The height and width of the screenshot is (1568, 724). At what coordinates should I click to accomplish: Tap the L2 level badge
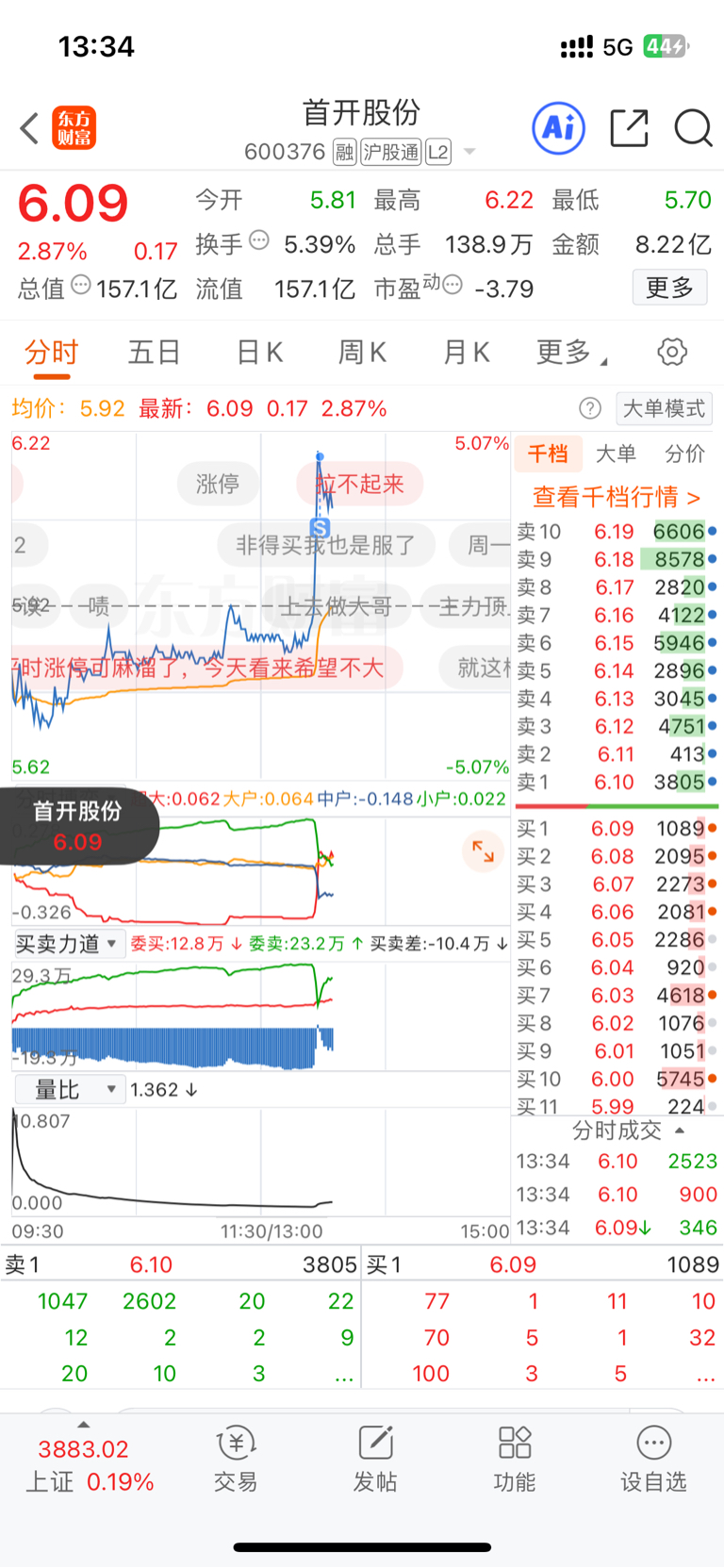[438, 152]
